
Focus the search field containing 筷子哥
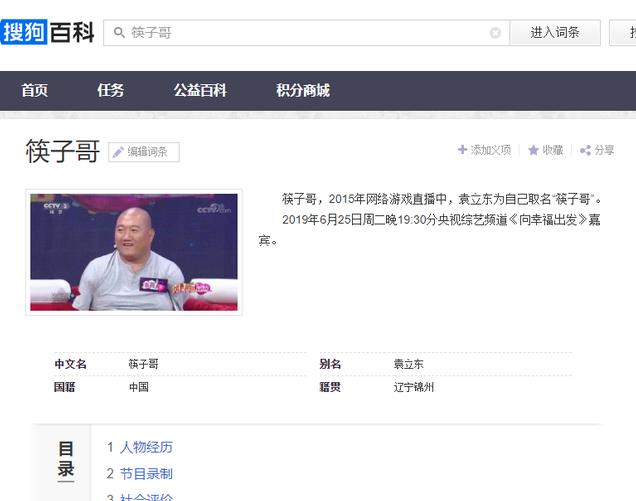307,32
